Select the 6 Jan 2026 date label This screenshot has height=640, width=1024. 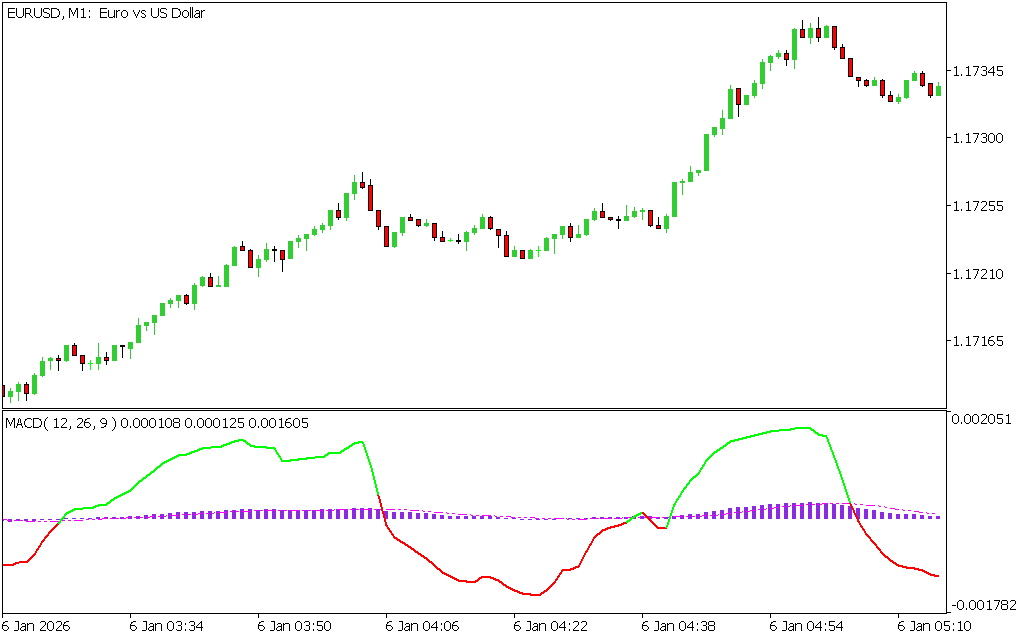tap(39, 626)
